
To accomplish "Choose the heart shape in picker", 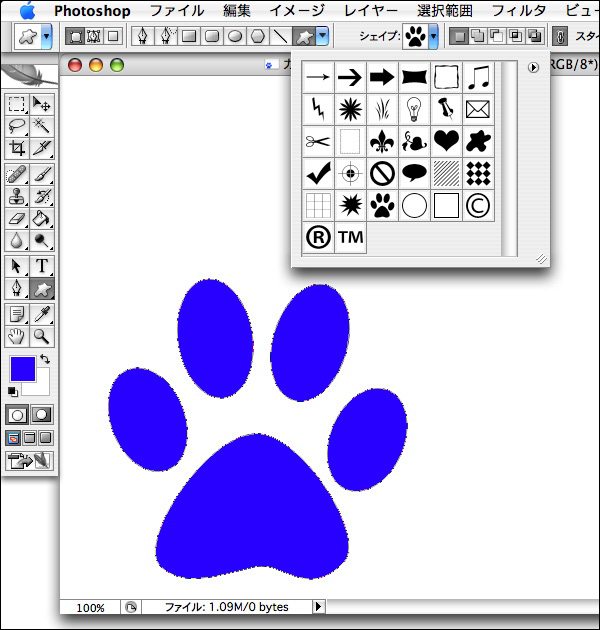I will (x=446, y=141).
